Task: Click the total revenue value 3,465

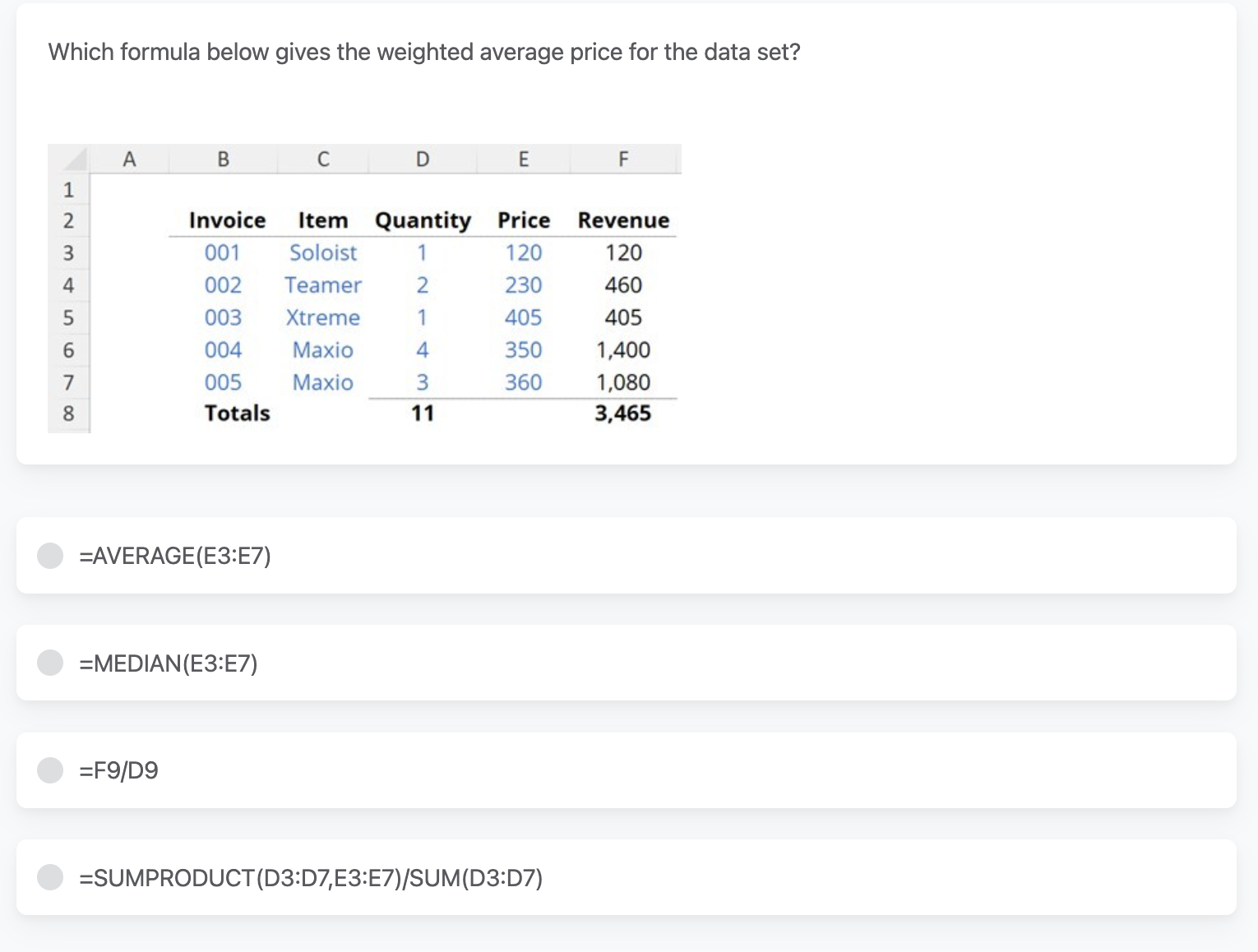Action: click(x=623, y=413)
